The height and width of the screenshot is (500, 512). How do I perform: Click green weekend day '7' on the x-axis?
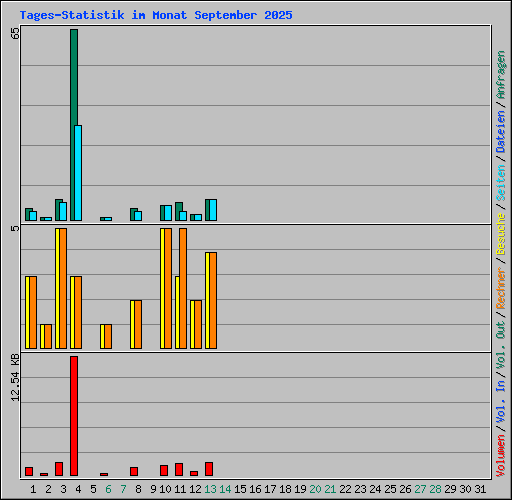point(123,489)
